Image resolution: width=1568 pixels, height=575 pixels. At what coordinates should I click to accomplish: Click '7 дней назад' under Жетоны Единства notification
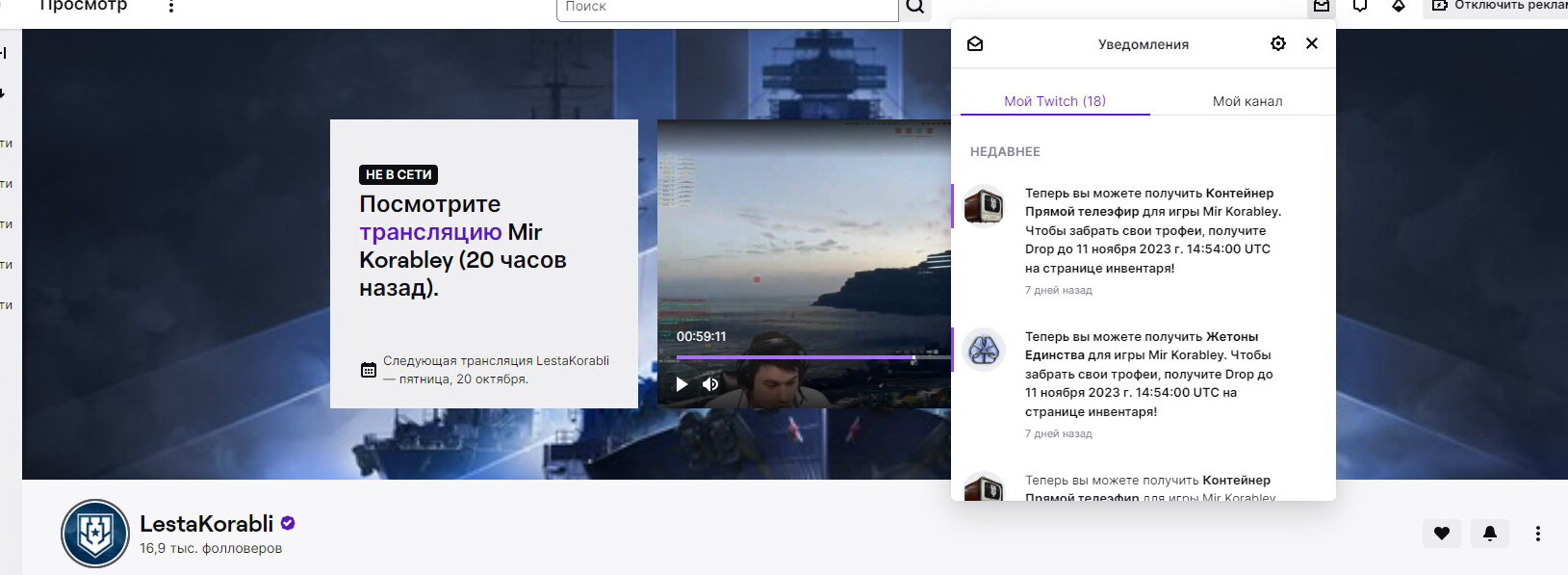[x=1059, y=433]
